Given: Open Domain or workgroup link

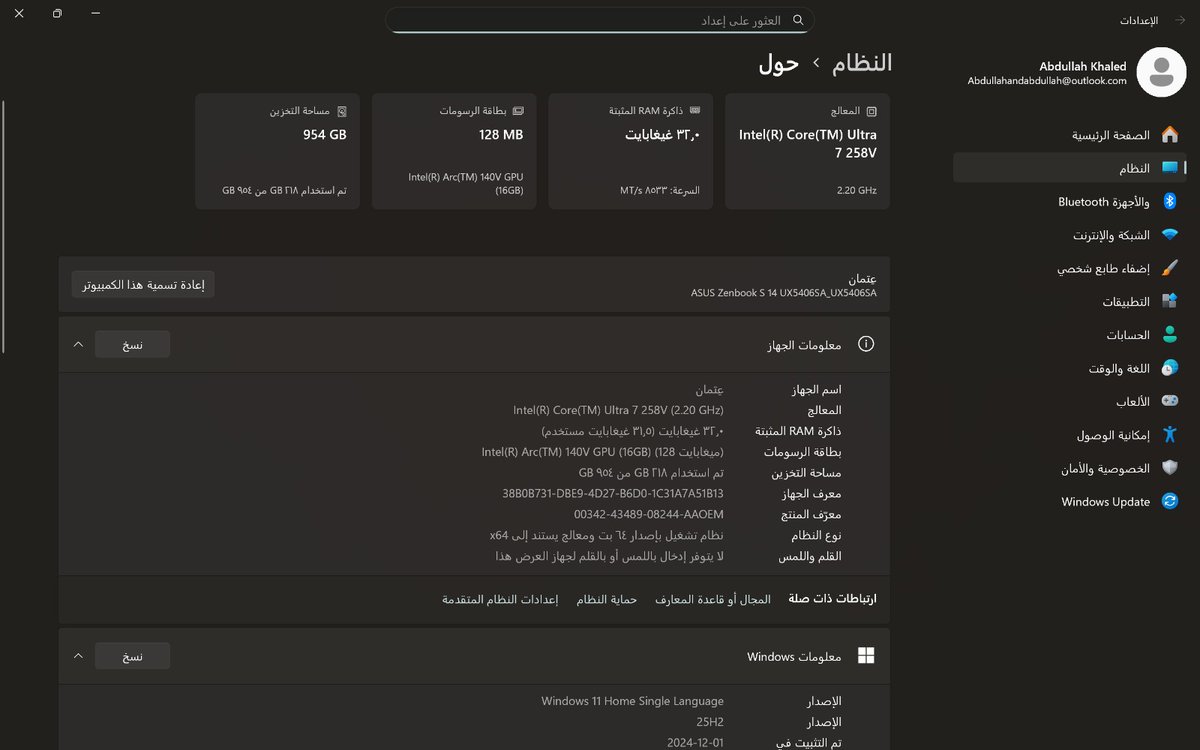Looking at the screenshot, I should 713,599.
